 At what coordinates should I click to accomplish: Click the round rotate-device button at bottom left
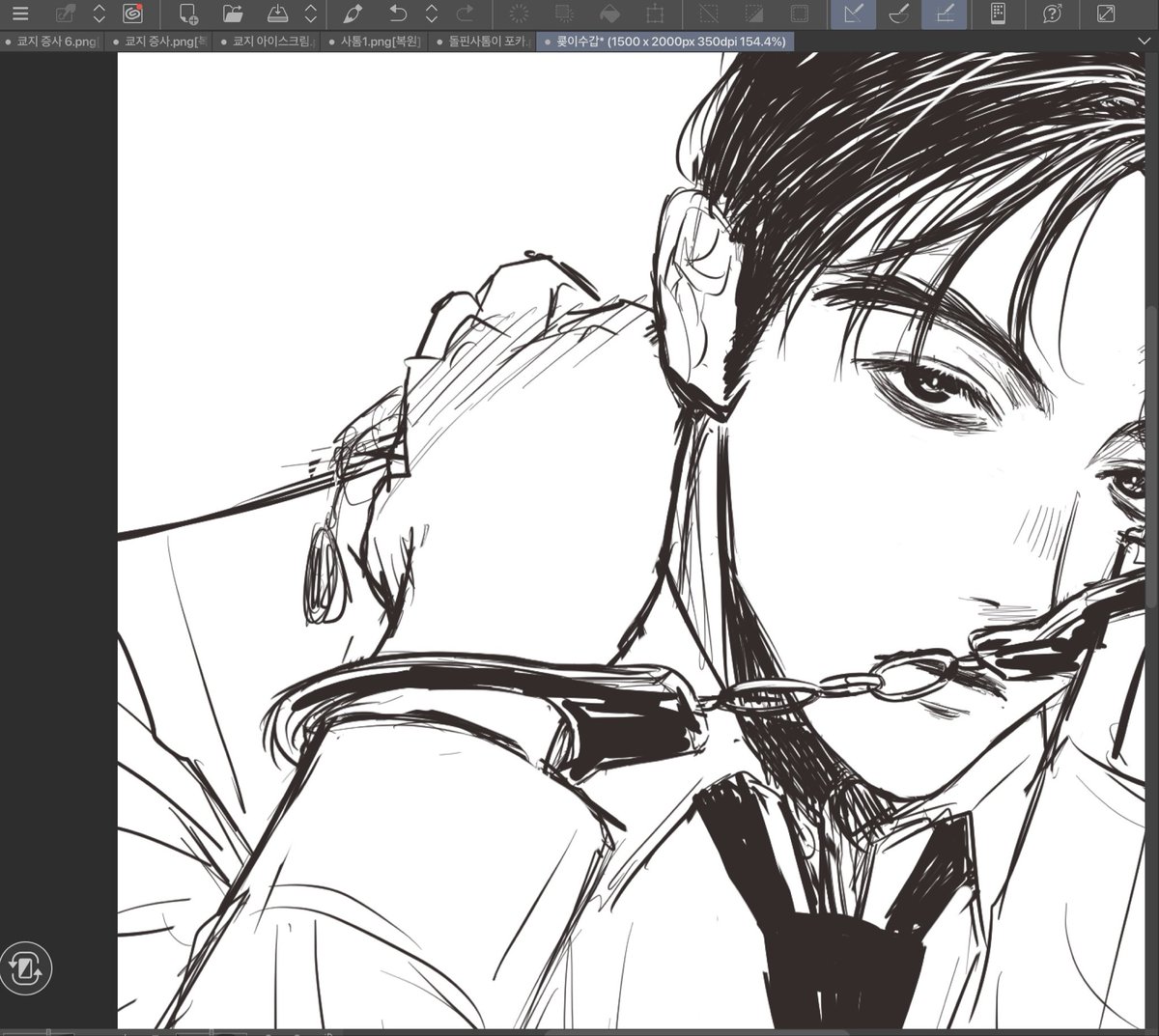(25, 966)
